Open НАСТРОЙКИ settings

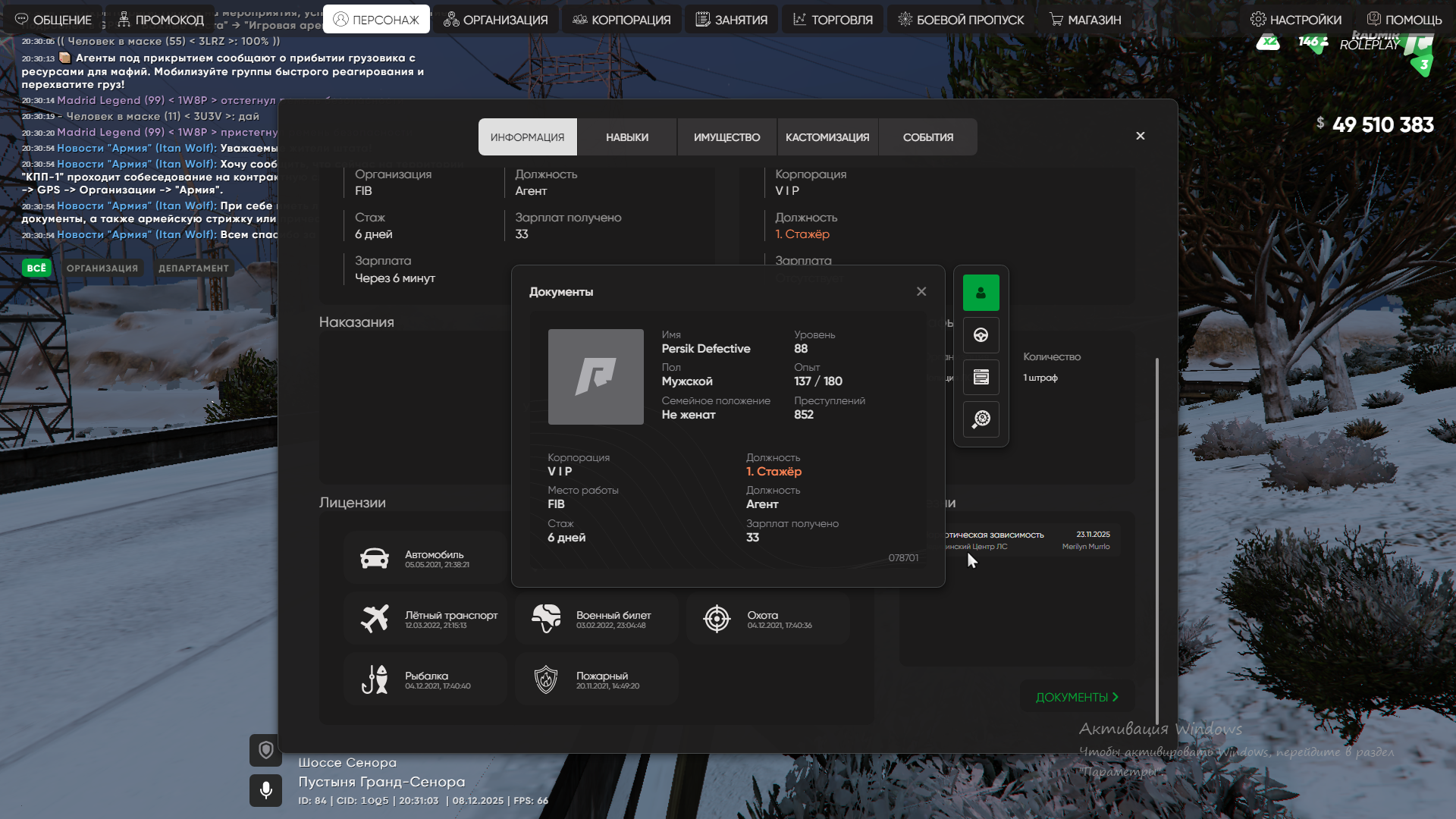coord(1296,20)
